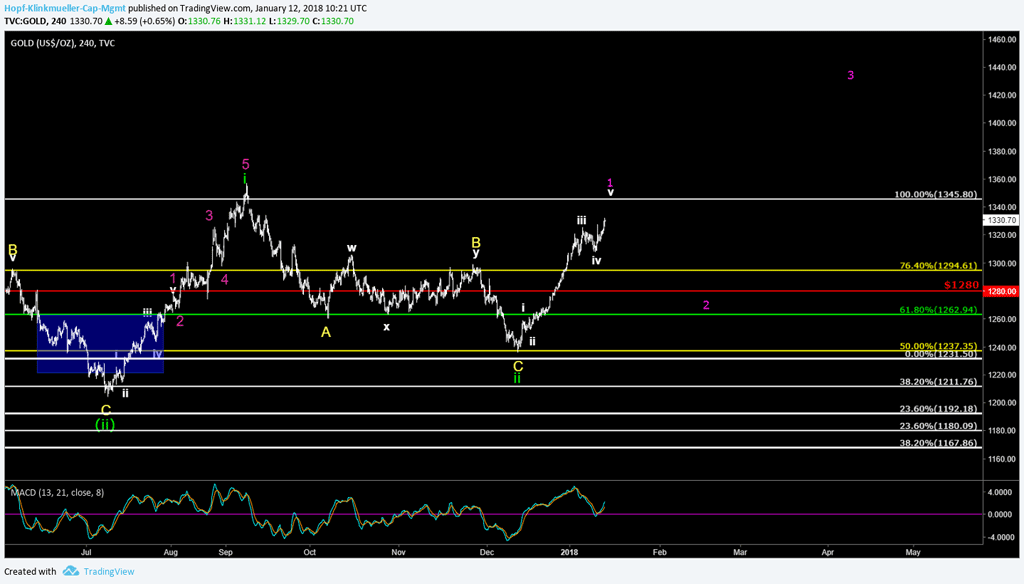Click the green (ii) wave label
Image resolution: width=1024 pixels, height=584 pixels.
105,424
